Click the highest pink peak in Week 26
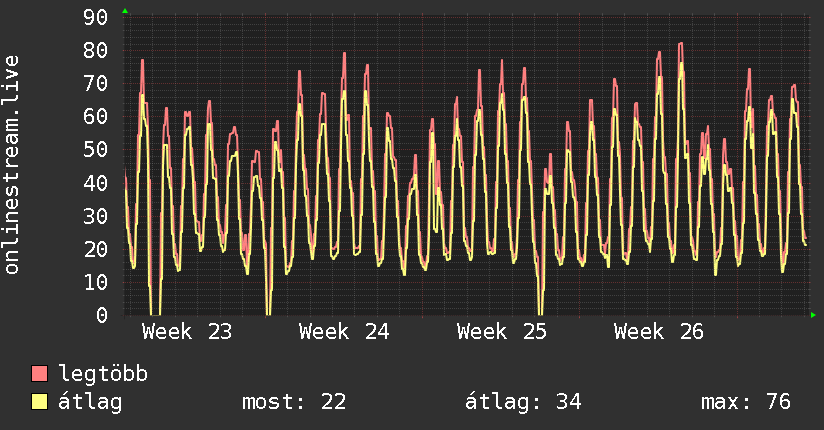Screen dimensions: 824x430 (x=681, y=44)
